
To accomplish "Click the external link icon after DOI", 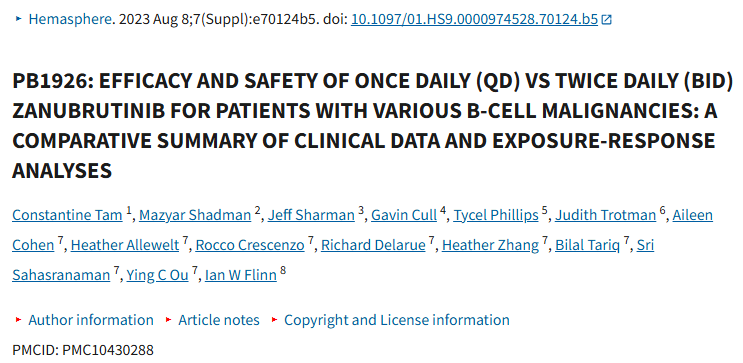I will [x=606, y=20].
